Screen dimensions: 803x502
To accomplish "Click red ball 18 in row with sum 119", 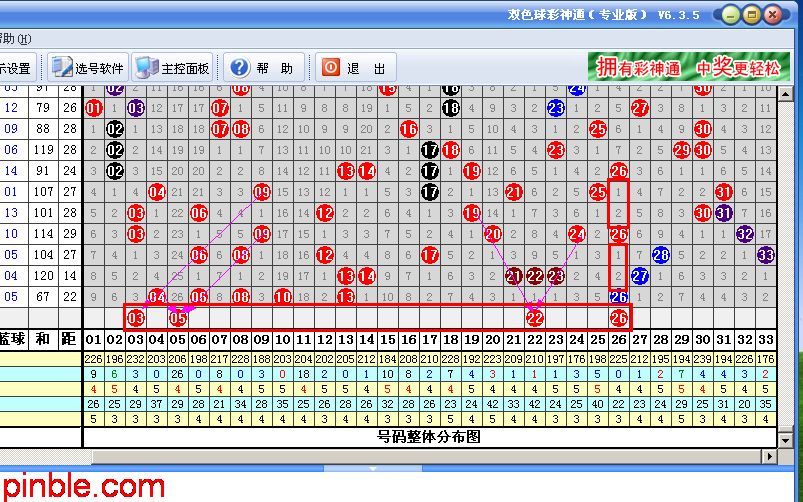I will (451, 150).
